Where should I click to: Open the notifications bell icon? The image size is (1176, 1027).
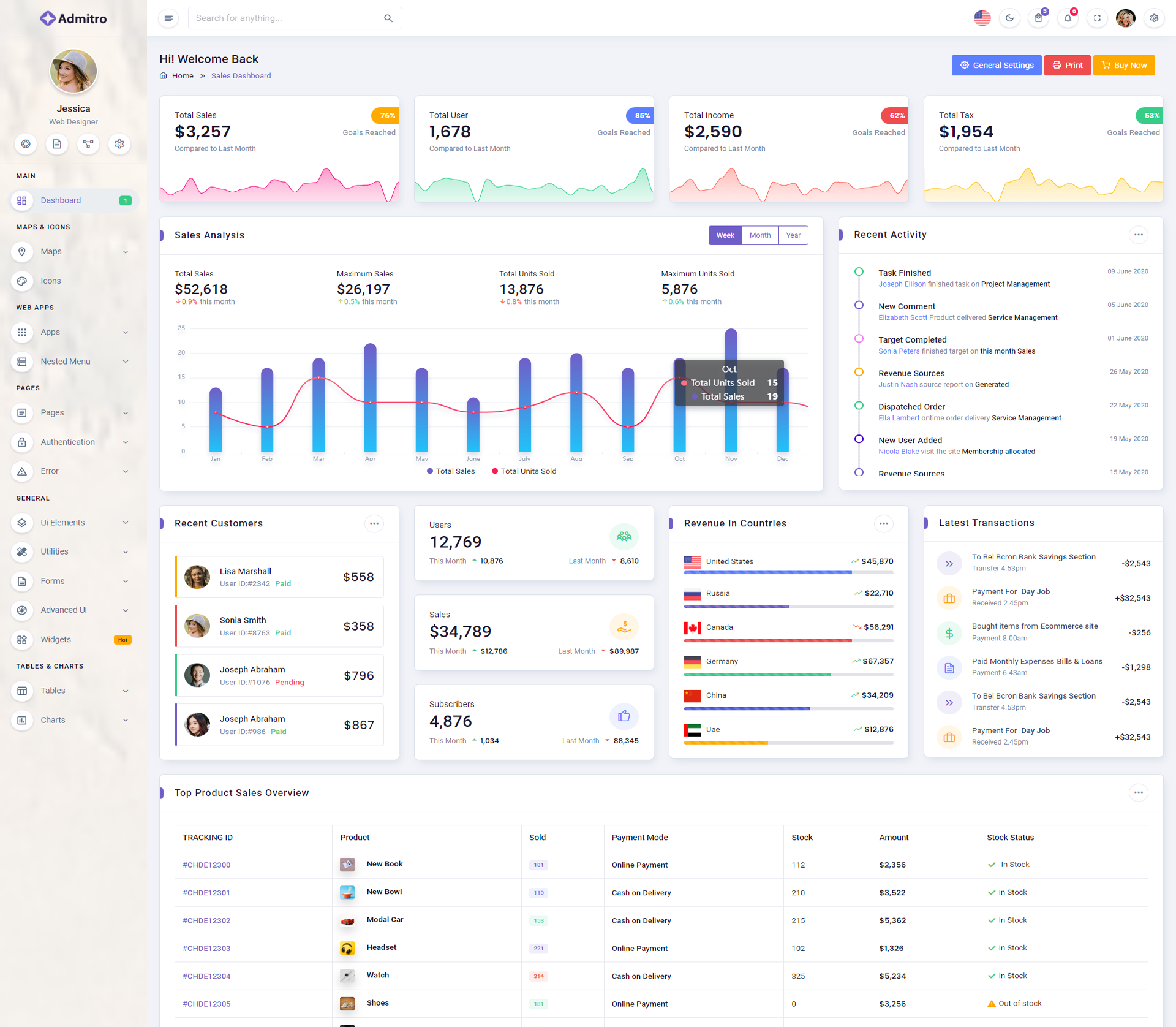(1068, 18)
